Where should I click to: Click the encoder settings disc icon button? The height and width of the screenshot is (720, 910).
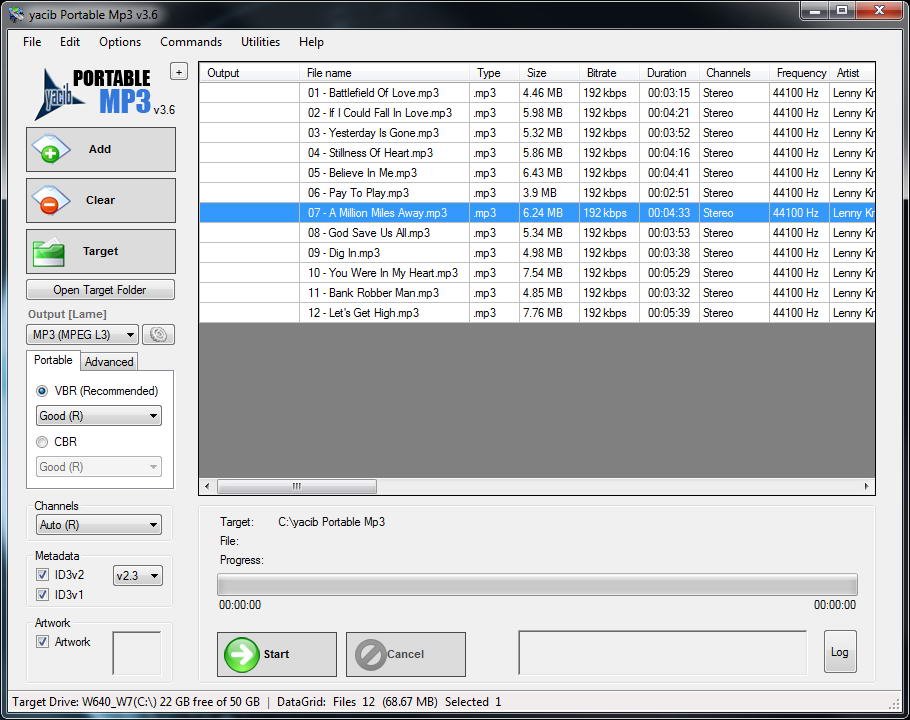[158, 335]
